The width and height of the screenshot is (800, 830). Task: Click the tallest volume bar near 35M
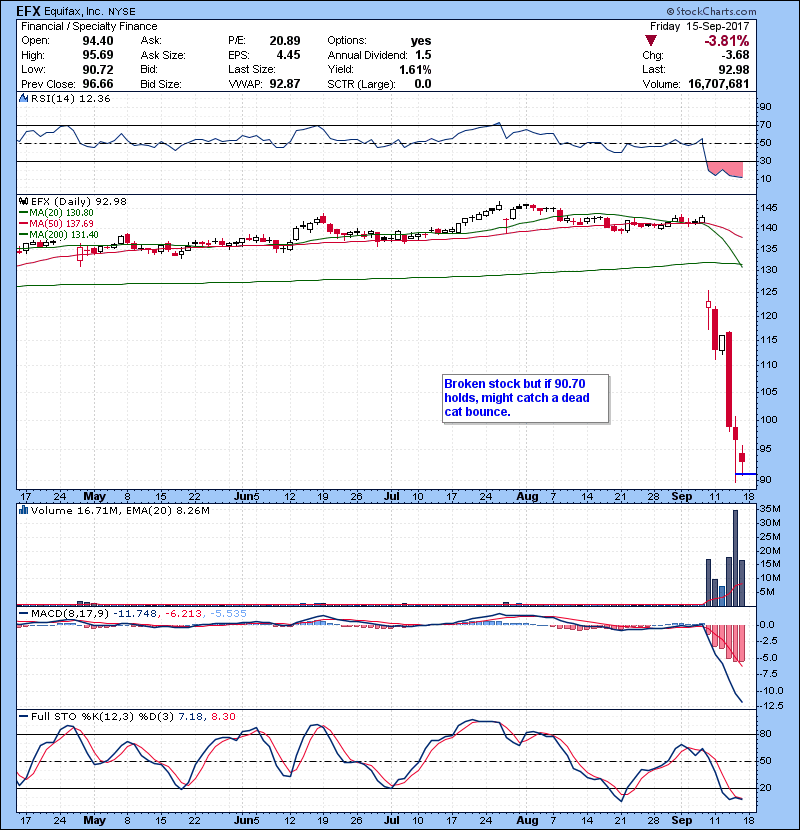(x=735, y=558)
